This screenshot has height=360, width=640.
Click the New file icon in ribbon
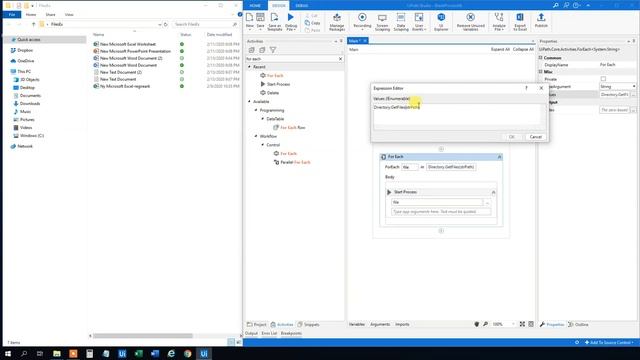tap(249, 18)
